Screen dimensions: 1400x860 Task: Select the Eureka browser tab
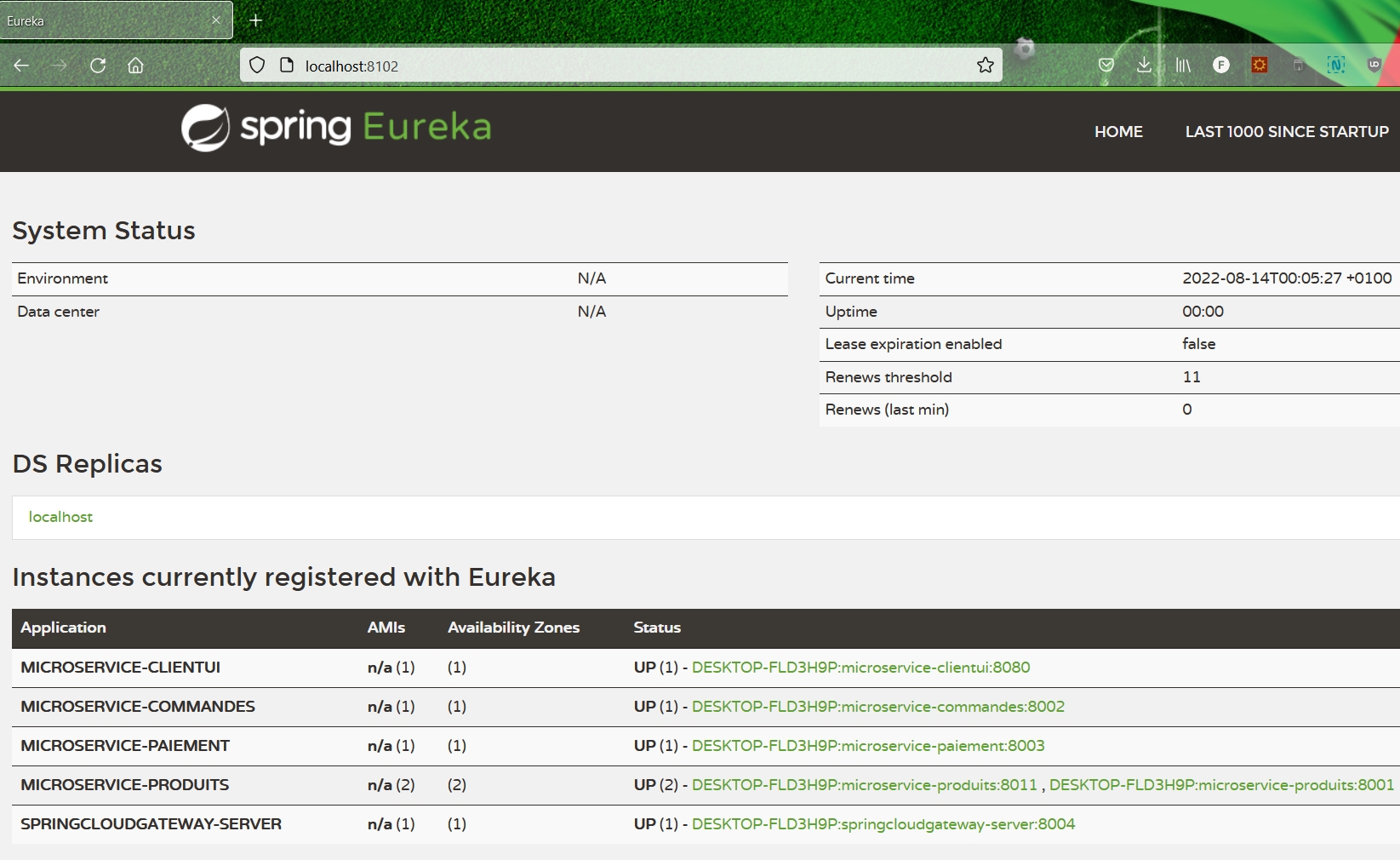coord(117,20)
